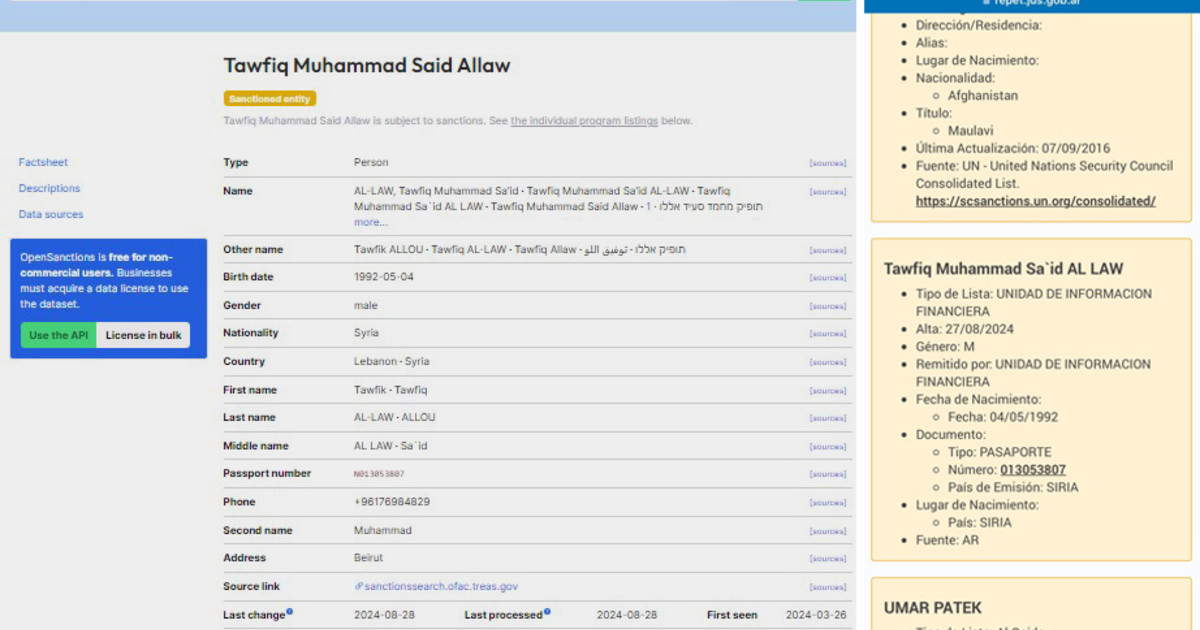Click link icon before sanctionssearch.ofac.treas.gov

(x=358, y=587)
